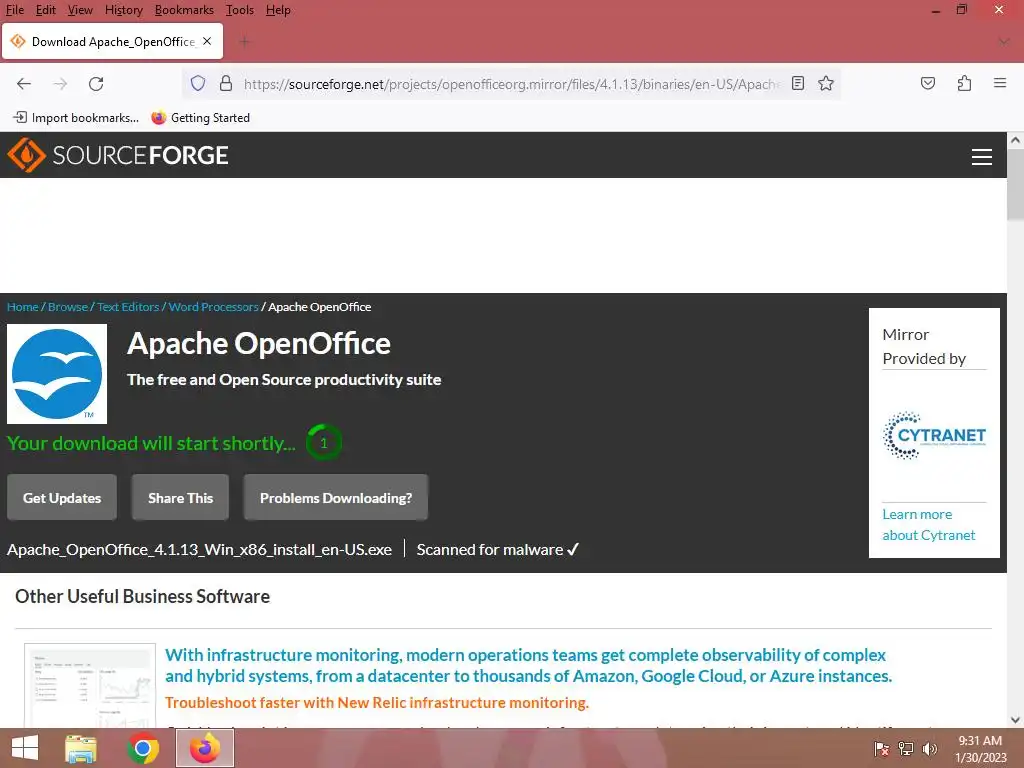This screenshot has width=1024, height=768.
Task: Bookmark this page with the star
Action: (x=826, y=84)
